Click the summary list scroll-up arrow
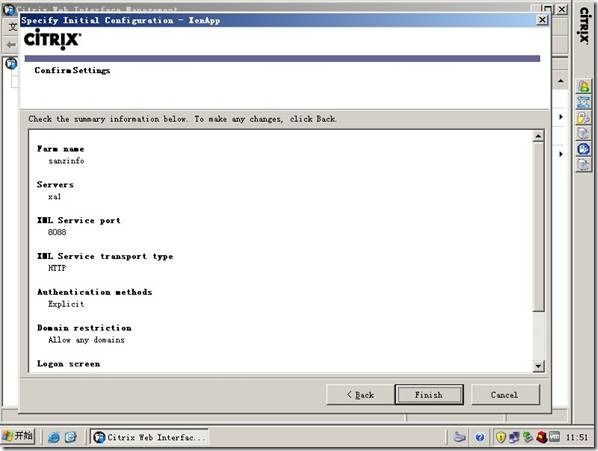The height and width of the screenshot is (451, 598). point(538,136)
